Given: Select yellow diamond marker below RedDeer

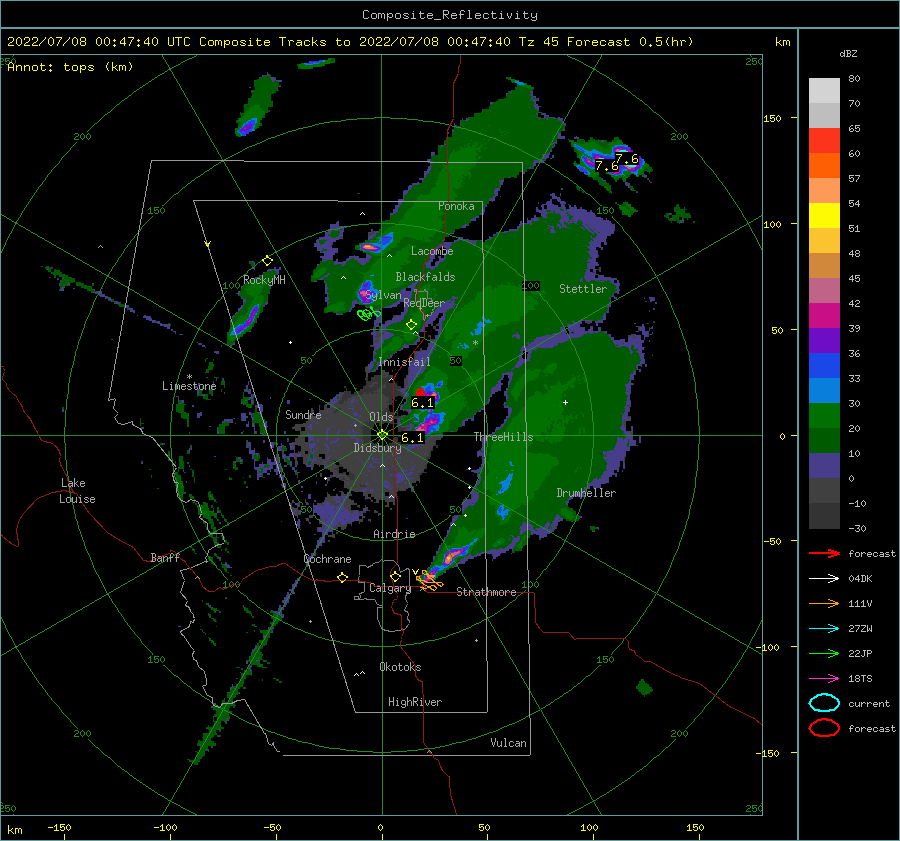Looking at the screenshot, I should pyautogui.click(x=412, y=325).
